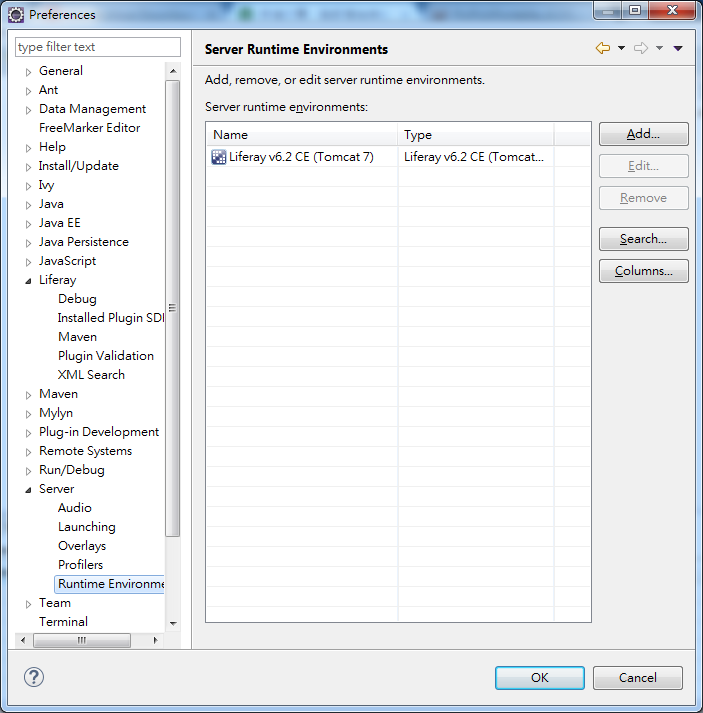Screen dimensions: 703x713
Task: Click the Name column header
Action: [x=302, y=135]
